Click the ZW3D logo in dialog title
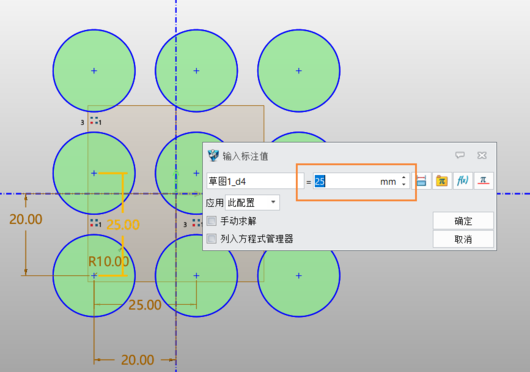Image resolution: width=530 pixels, height=372 pixels. pyautogui.click(x=213, y=155)
